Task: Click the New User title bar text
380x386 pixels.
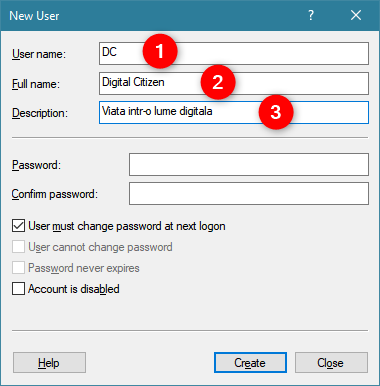Action: click(x=34, y=16)
